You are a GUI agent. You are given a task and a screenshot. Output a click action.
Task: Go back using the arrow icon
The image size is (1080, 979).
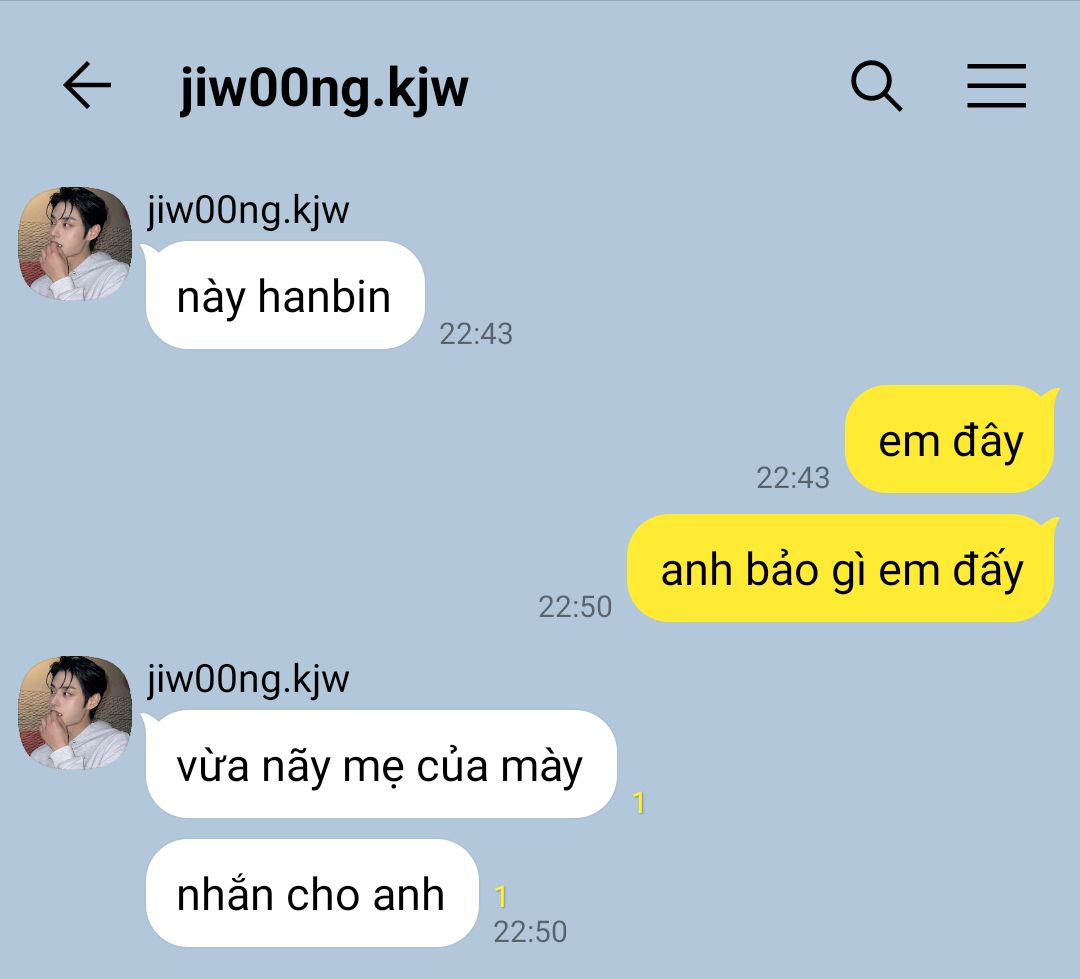click(x=87, y=85)
